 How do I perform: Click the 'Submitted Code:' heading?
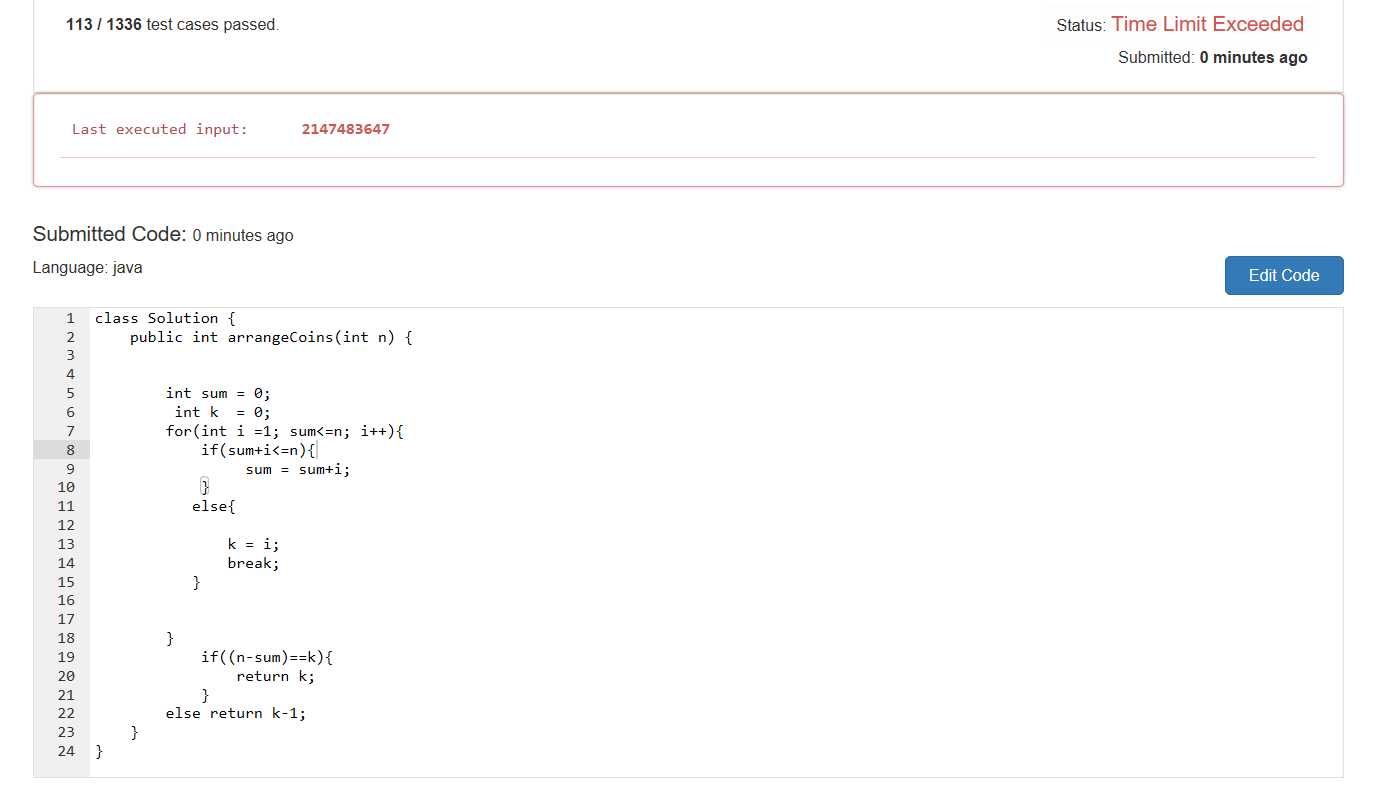coord(110,234)
